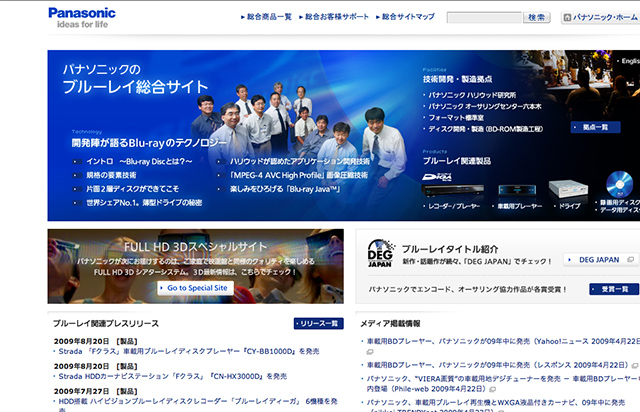640x412 pixels.
Task: Click the メディア掲載情報 heading
Action: pos(390,324)
